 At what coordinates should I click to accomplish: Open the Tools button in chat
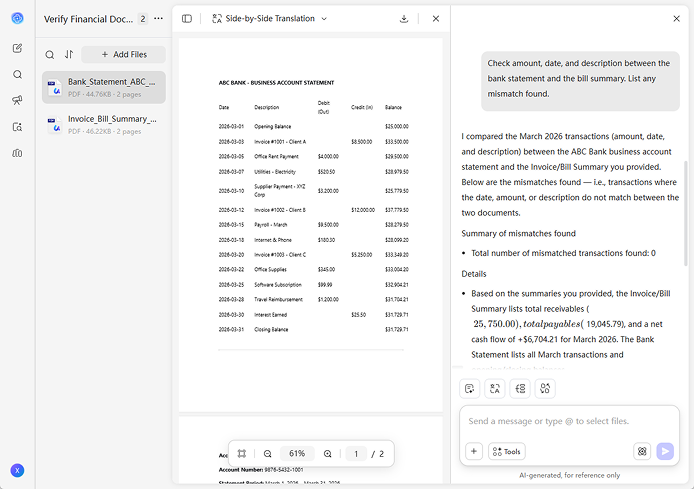[507, 451]
